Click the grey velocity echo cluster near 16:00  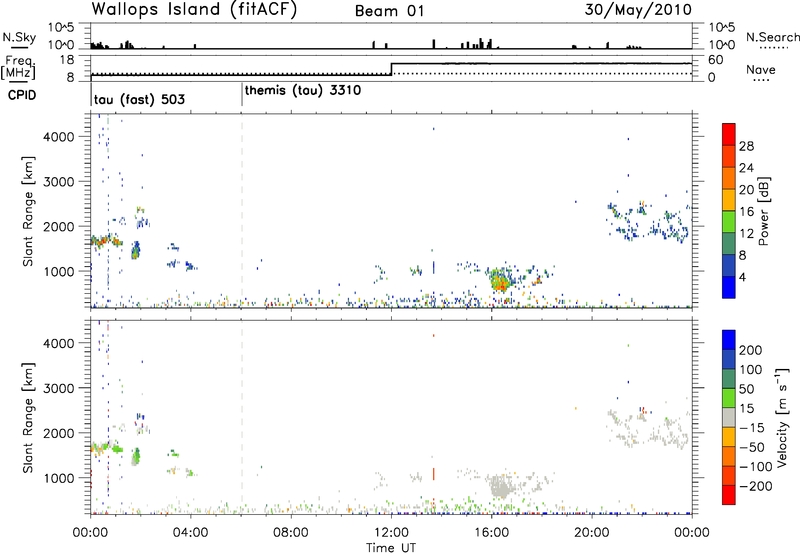pos(501,486)
